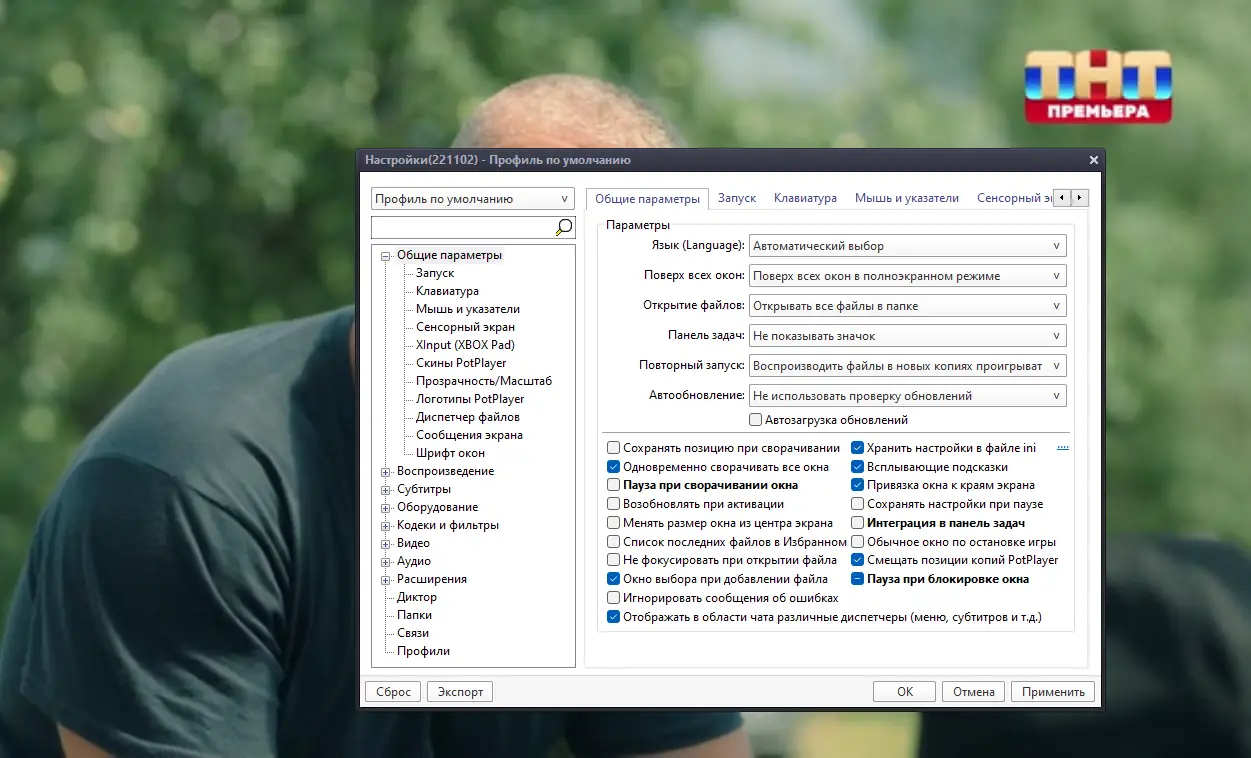This screenshot has height=758, width=1251.
Task: Toggle Возобновлять при активации checkbox
Action: [x=614, y=504]
